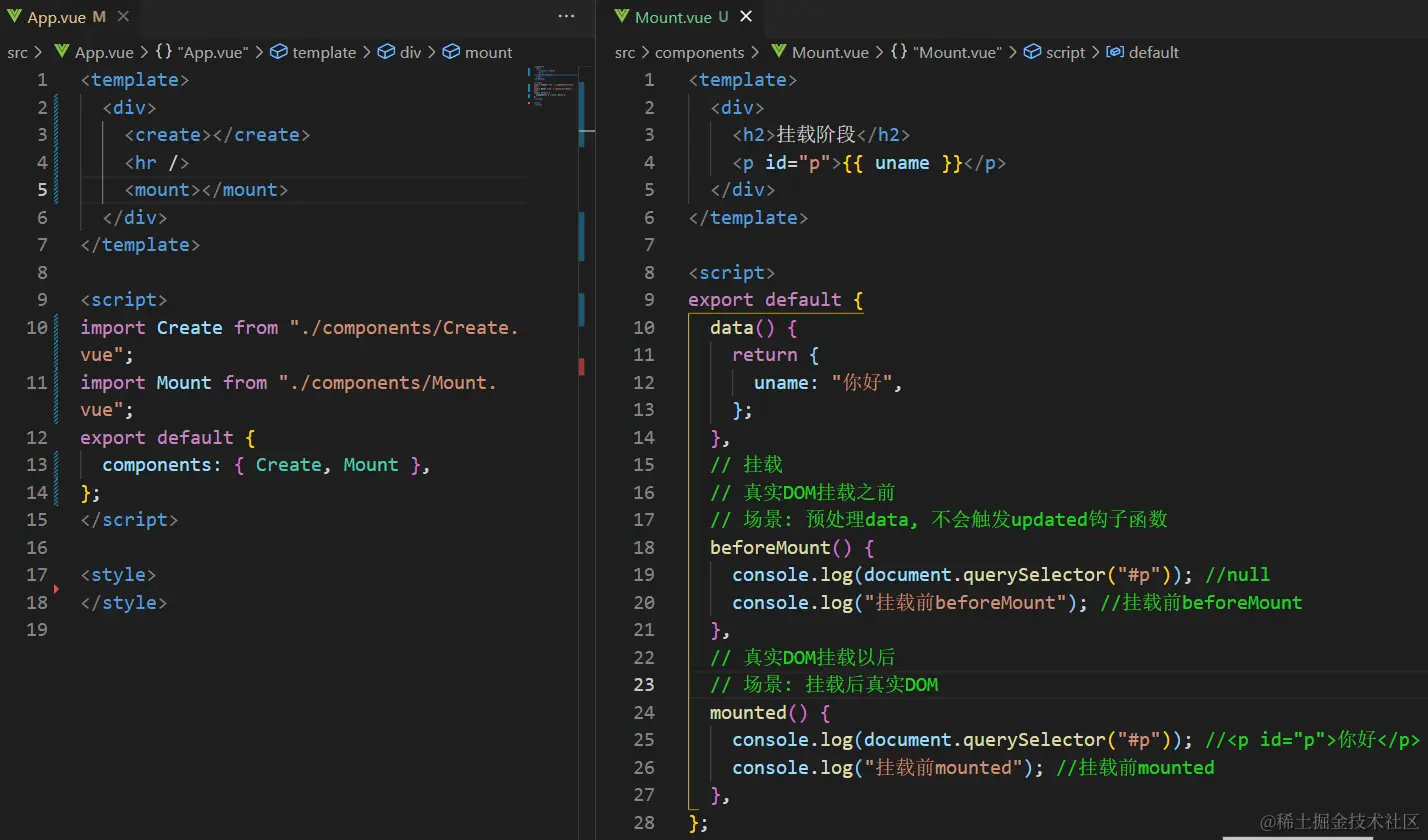Click the <hr /> line in App.vue
Screen dimensions: 1428x840
point(157,162)
